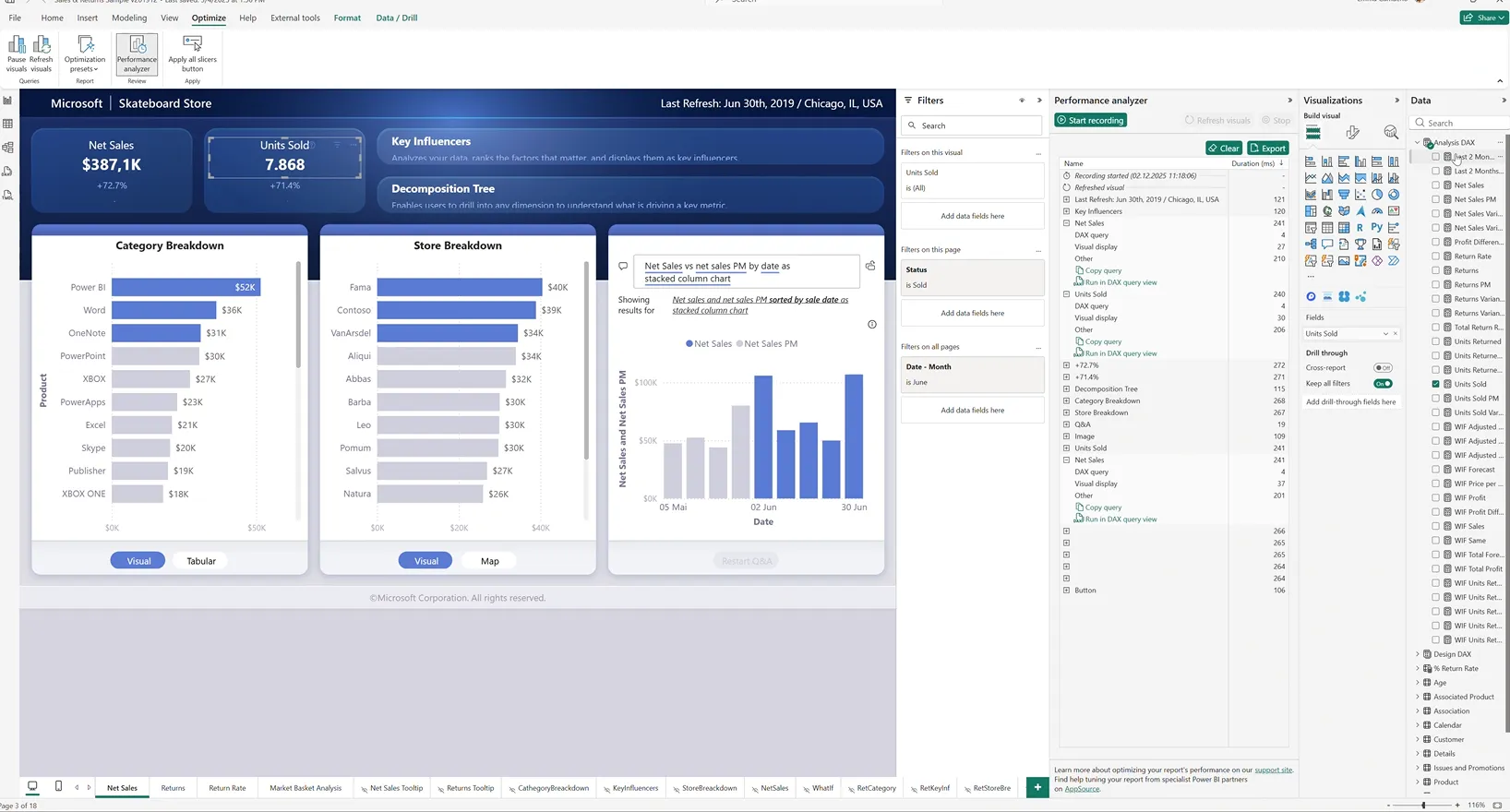Viewport: 1510px width, 812px height.
Task: Select Map in Store Breakdown
Action: pos(490,561)
